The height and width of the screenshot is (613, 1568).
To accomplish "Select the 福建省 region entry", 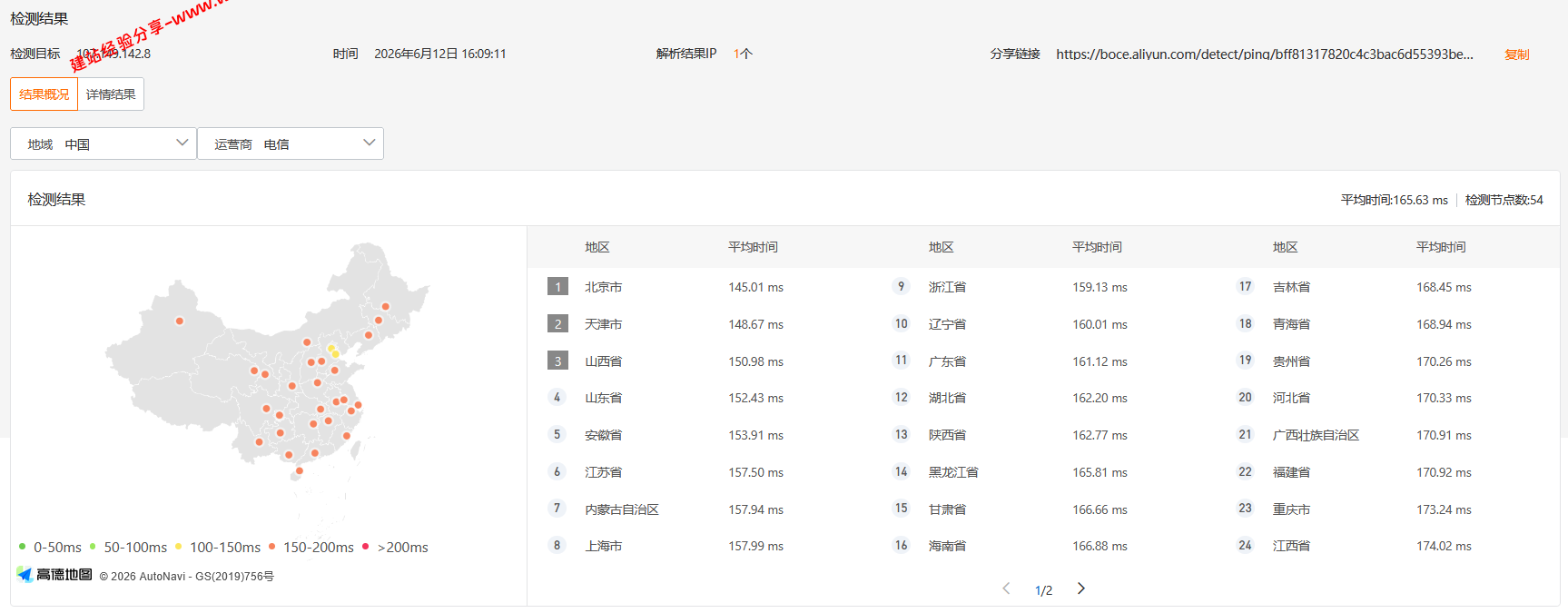I will (x=1291, y=472).
